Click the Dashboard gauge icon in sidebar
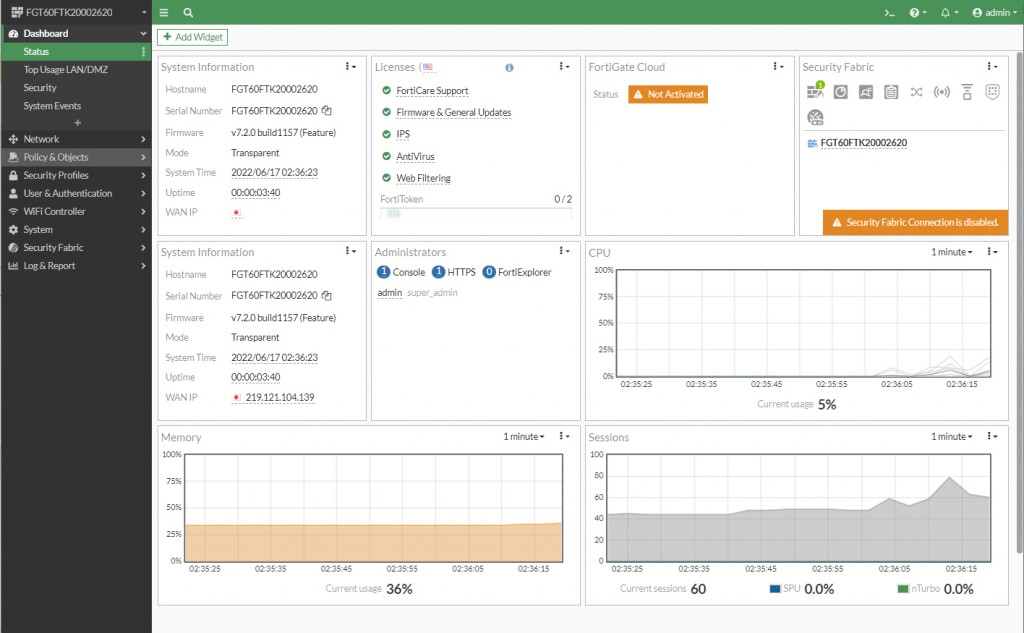 tap(13, 33)
